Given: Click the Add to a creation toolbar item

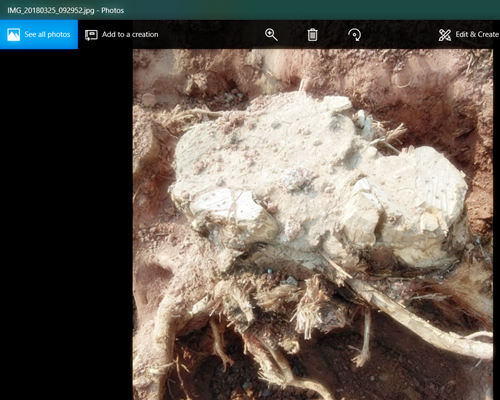Looking at the screenshot, I should [x=121, y=35].
